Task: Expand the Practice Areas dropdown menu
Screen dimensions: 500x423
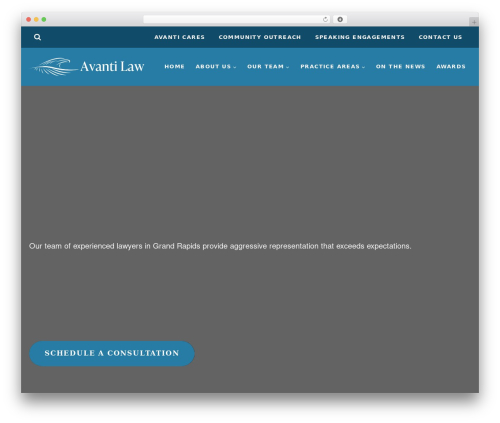Action: pyautogui.click(x=333, y=66)
